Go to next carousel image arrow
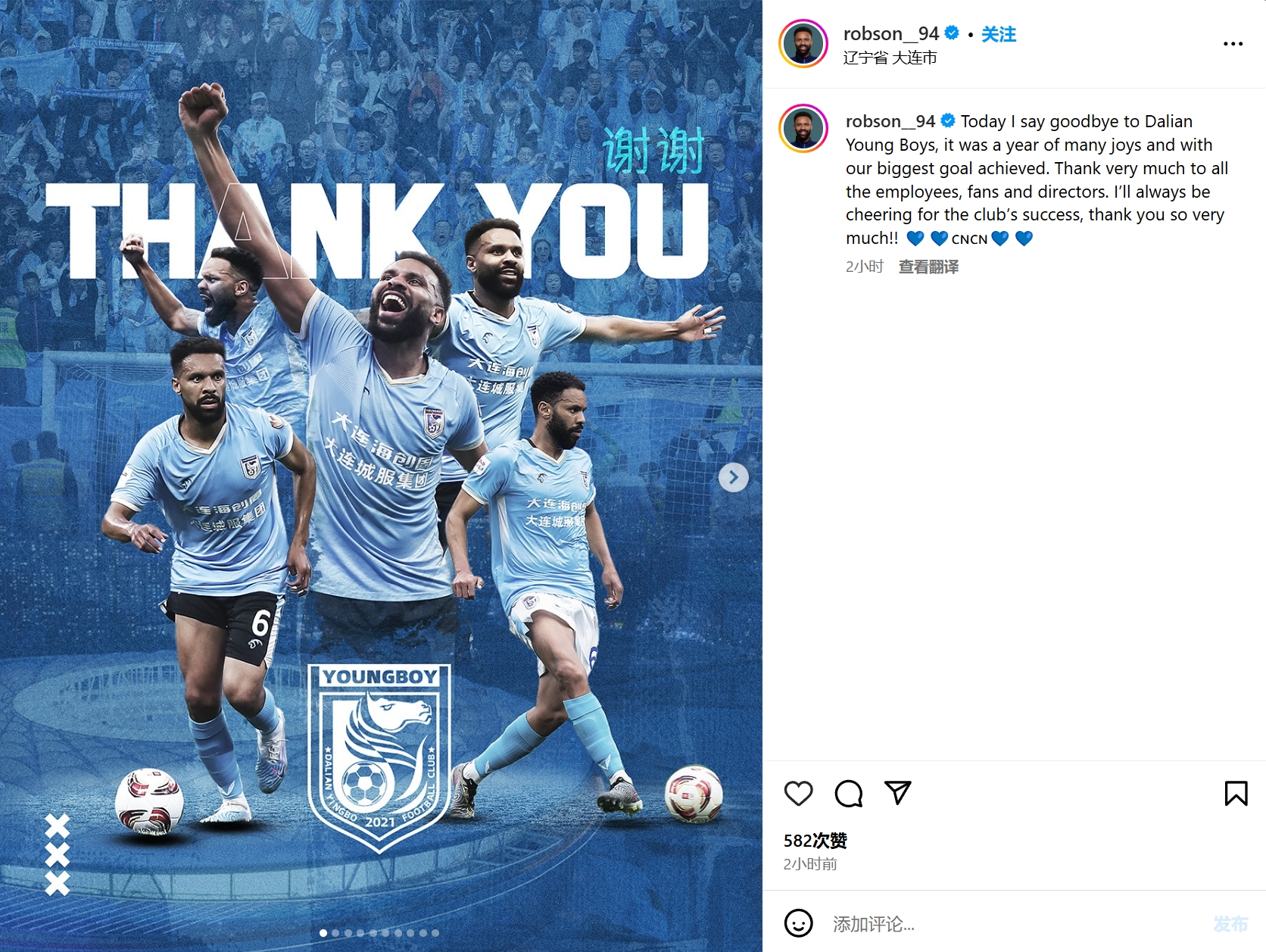This screenshot has height=952, width=1266. (733, 477)
